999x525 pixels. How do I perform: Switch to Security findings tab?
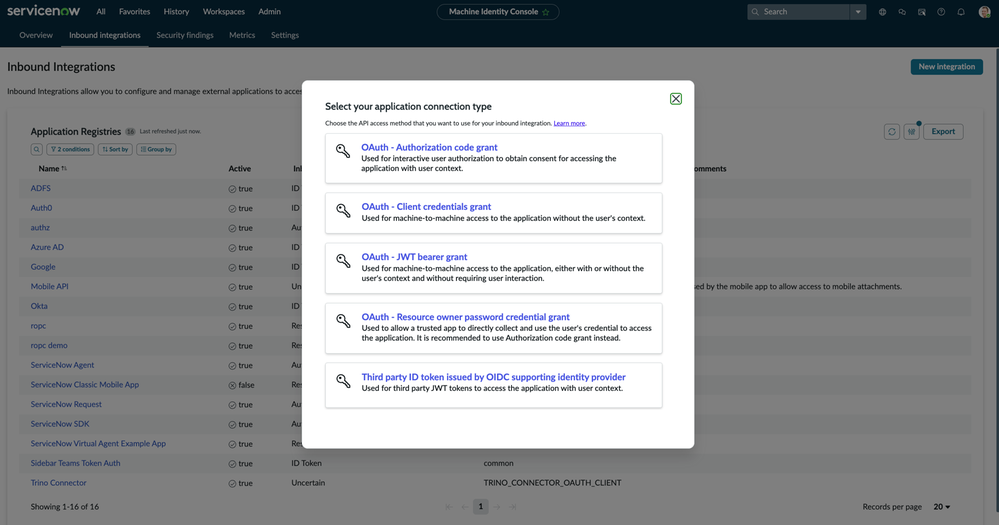pos(185,35)
